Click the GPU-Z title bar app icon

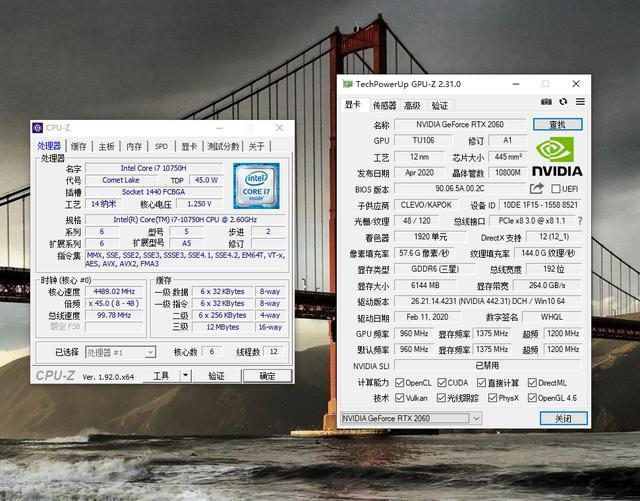347,84
